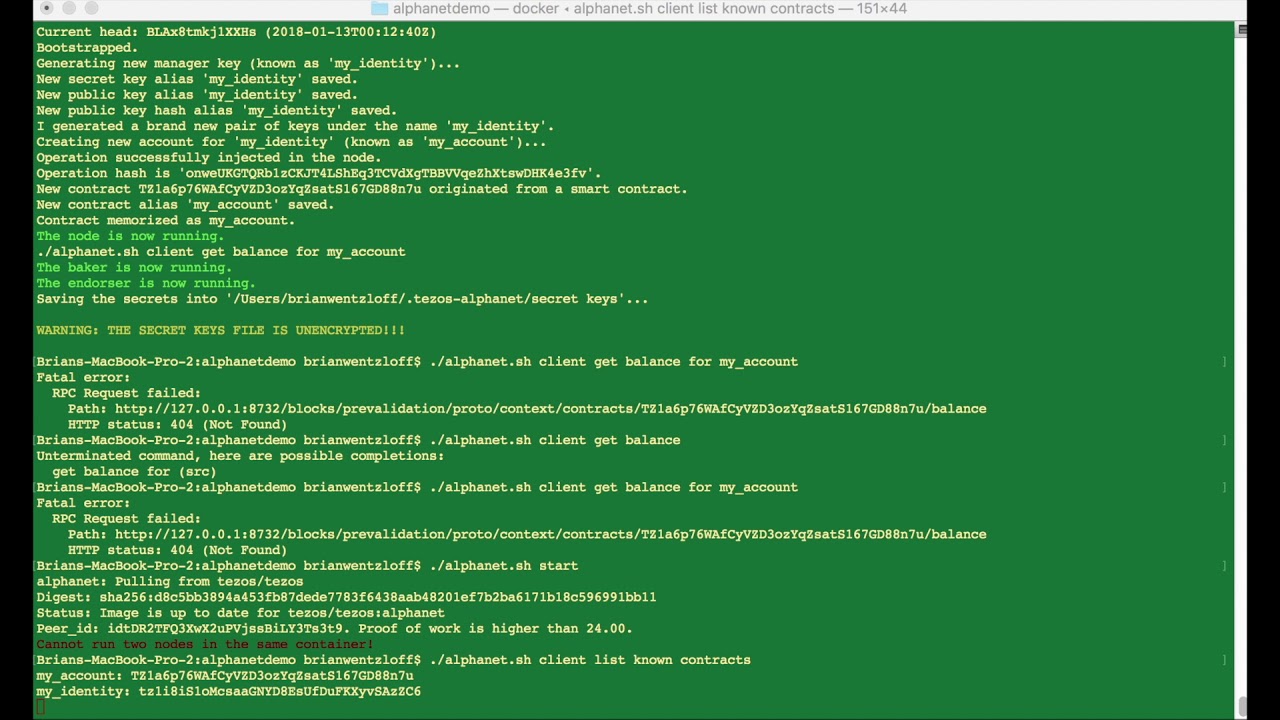Viewport: 1280px width, 720px height.
Task: Click the 'client list known contracts' command line
Action: click(393, 660)
